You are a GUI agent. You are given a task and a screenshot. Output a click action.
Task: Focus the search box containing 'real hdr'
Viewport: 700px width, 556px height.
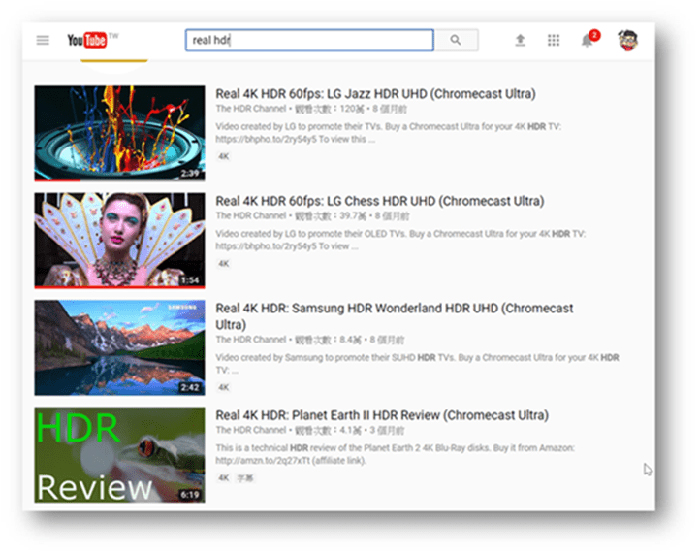309,40
